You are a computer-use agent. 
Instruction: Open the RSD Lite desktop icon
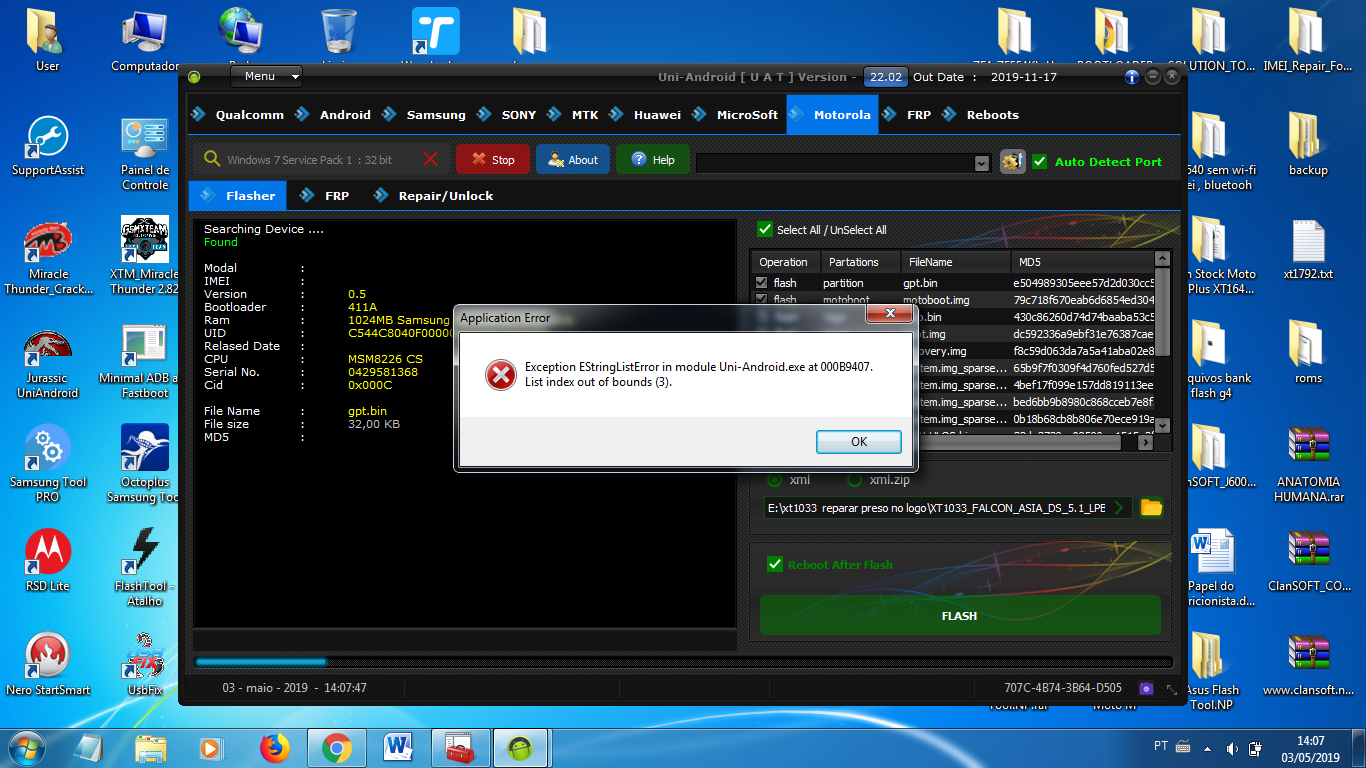[x=48, y=561]
